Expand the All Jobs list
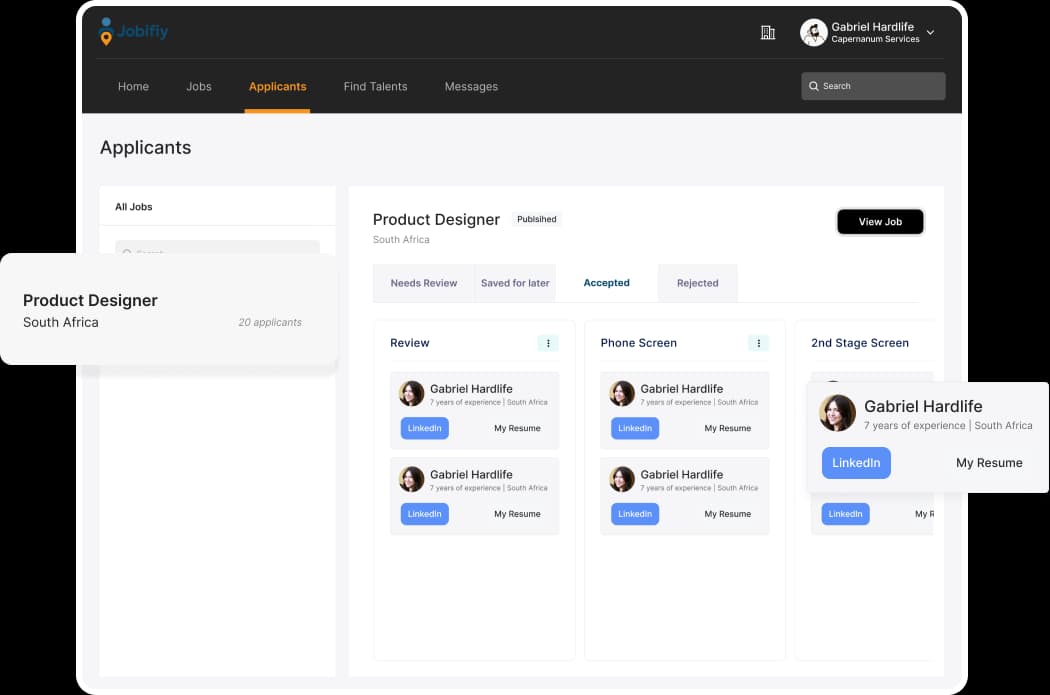Viewport: 1050px width, 695px height. click(x=133, y=206)
